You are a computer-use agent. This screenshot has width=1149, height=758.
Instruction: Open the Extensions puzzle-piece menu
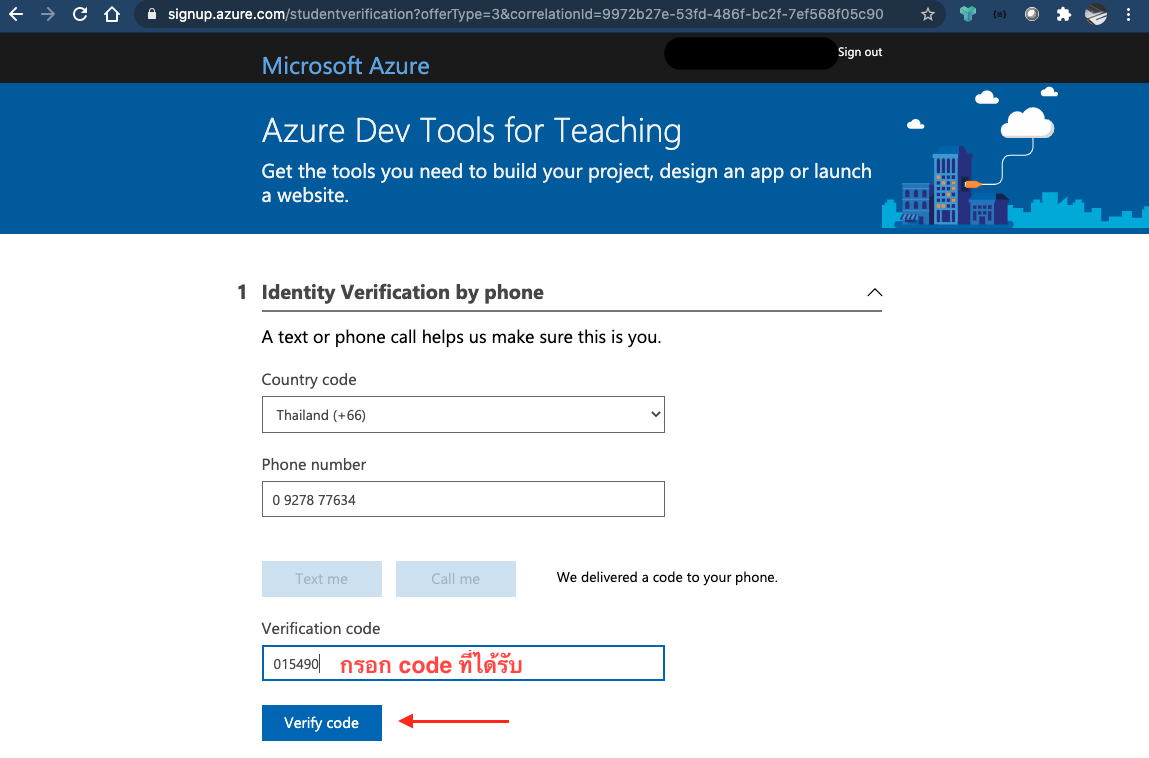1063,15
